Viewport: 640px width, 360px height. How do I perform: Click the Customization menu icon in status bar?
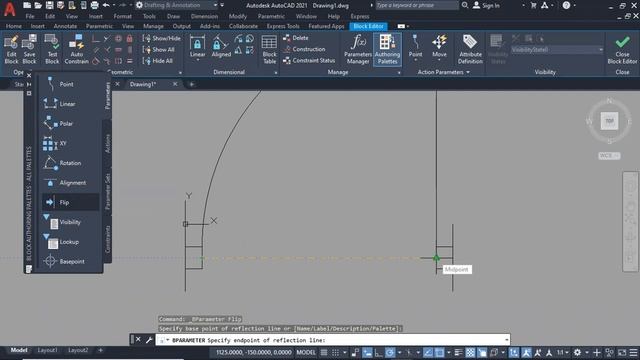(633, 352)
